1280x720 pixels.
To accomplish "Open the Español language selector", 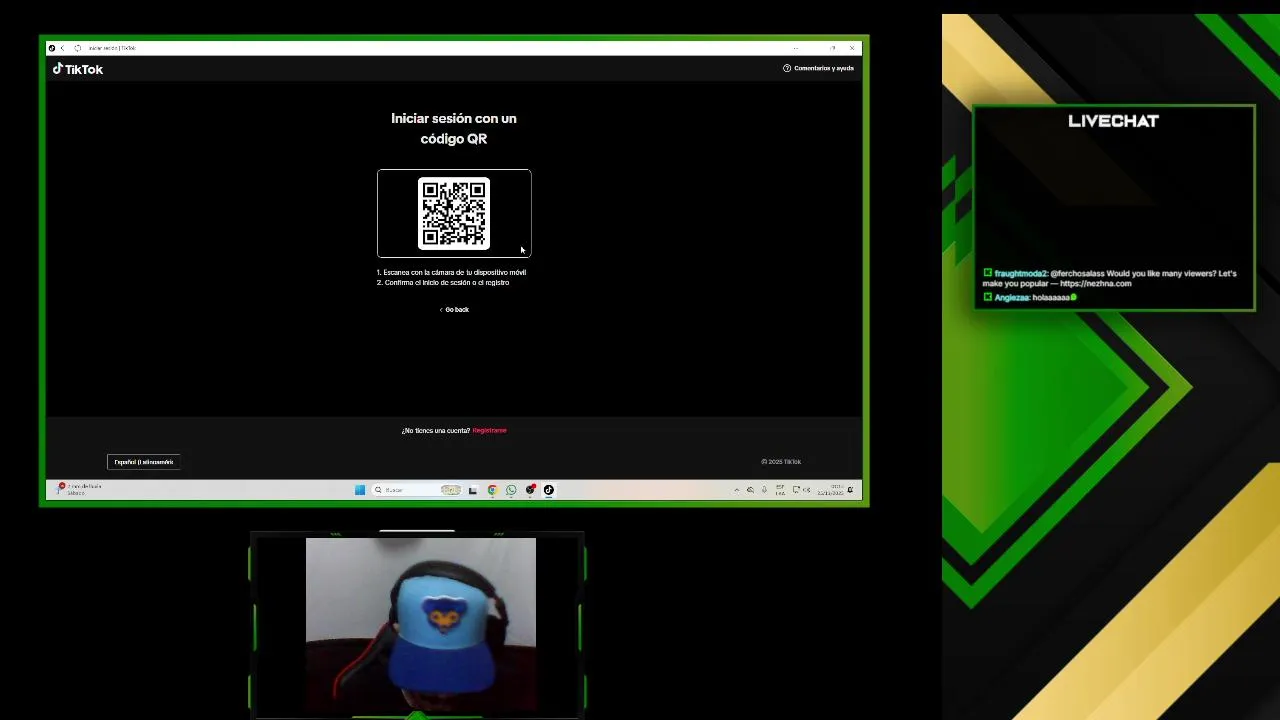I will [x=143, y=462].
